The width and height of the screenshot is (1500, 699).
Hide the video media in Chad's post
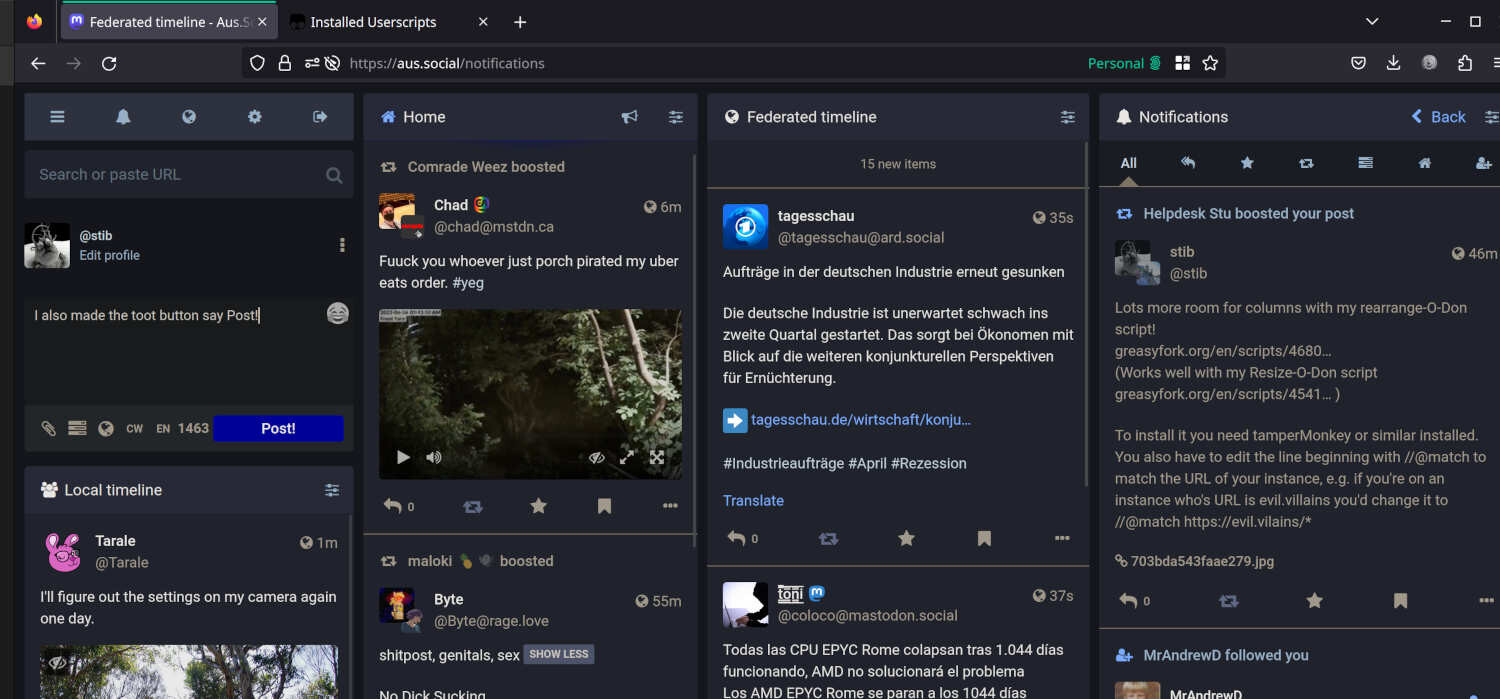click(597, 457)
